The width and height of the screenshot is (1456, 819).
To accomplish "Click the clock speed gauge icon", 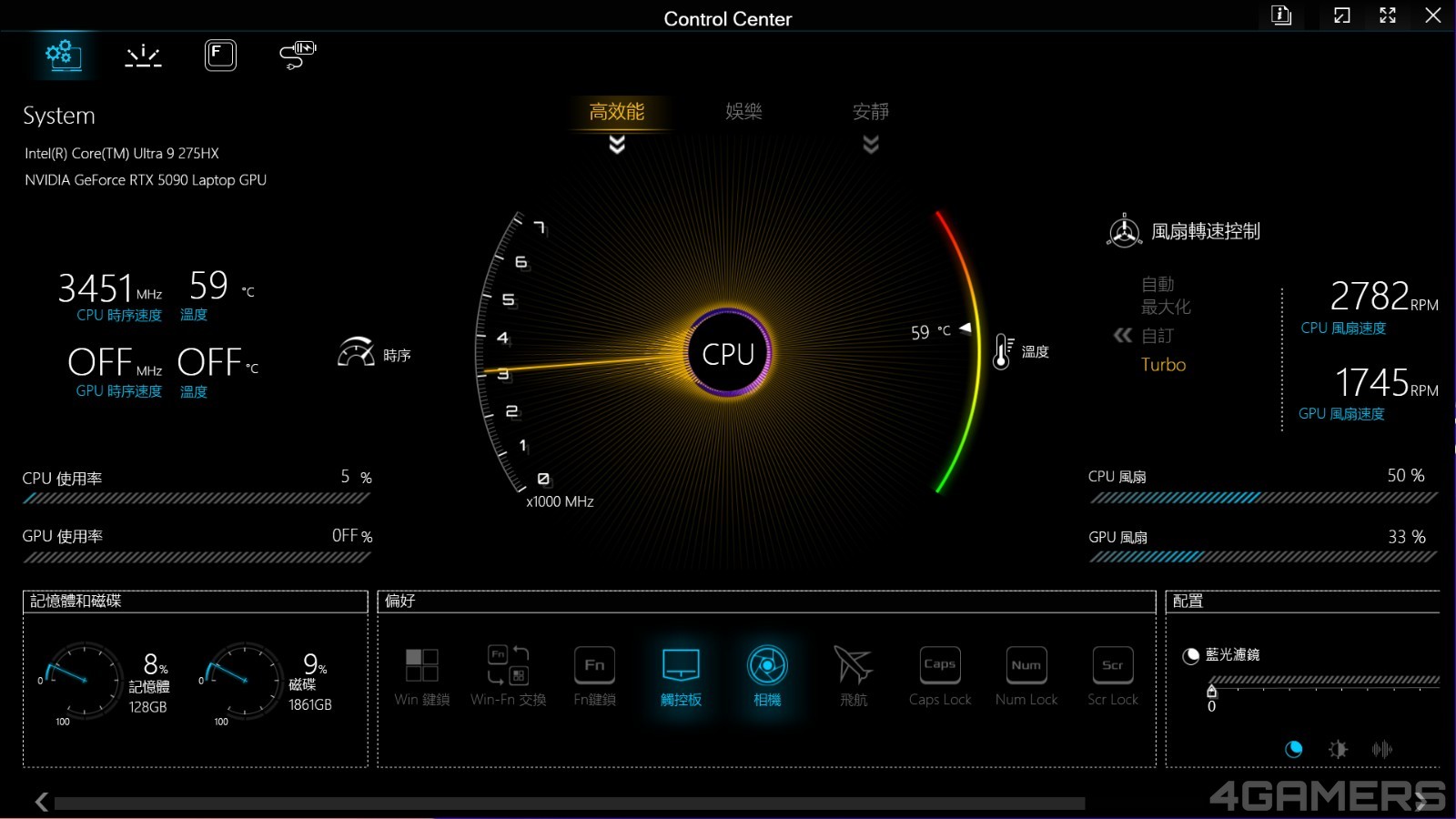I will click(356, 353).
